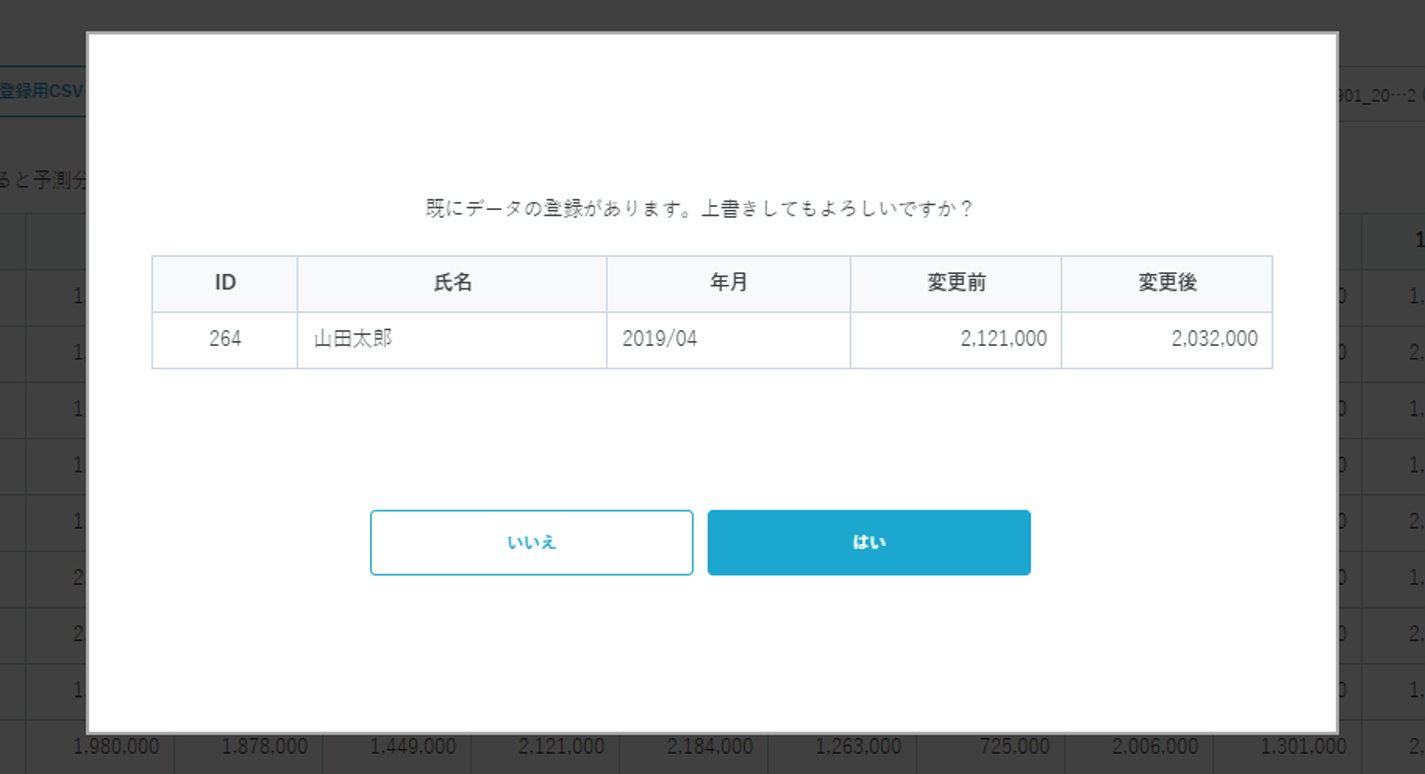Click the overwrite confirmation message text
1425x774 pixels.
[x=699, y=209]
